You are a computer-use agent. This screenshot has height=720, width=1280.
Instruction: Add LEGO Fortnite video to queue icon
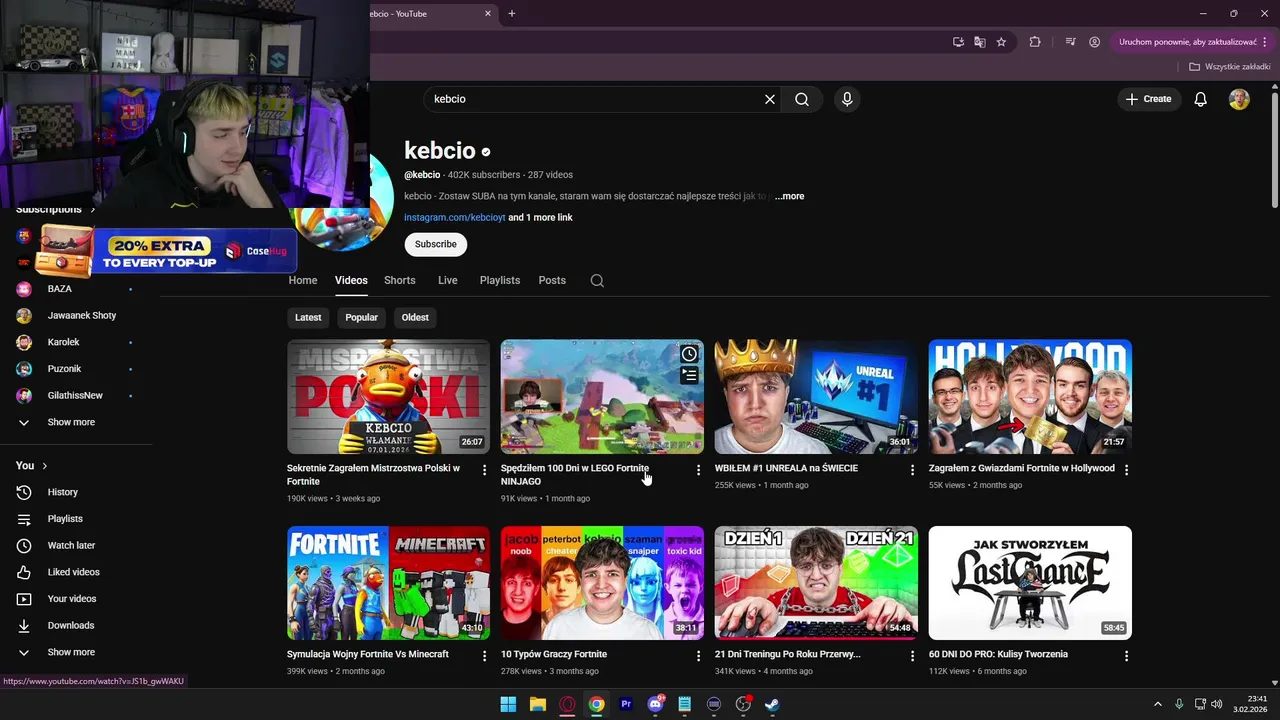689,376
